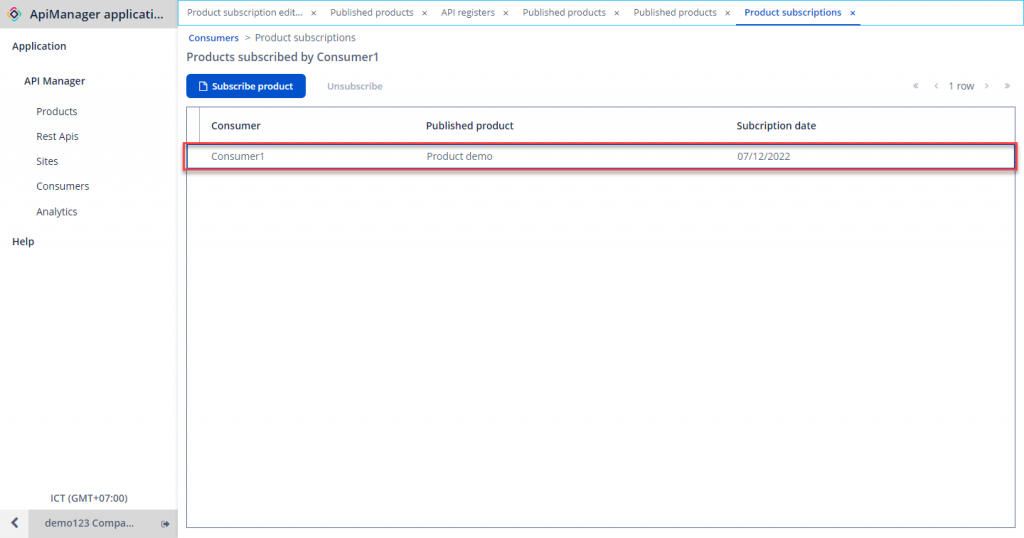Collapse the API Manager tree node

(54, 81)
